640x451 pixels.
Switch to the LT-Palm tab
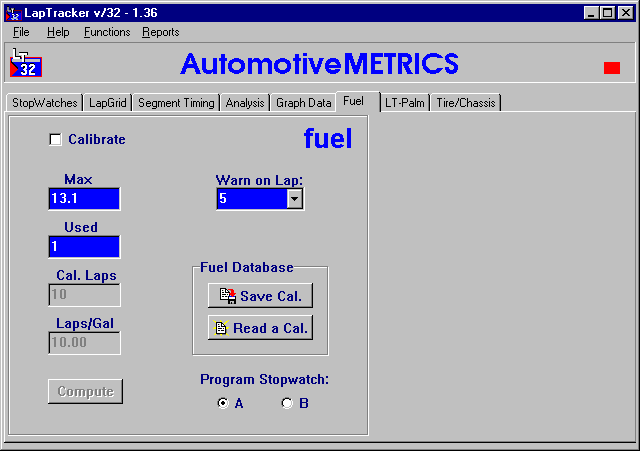click(404, 102)
